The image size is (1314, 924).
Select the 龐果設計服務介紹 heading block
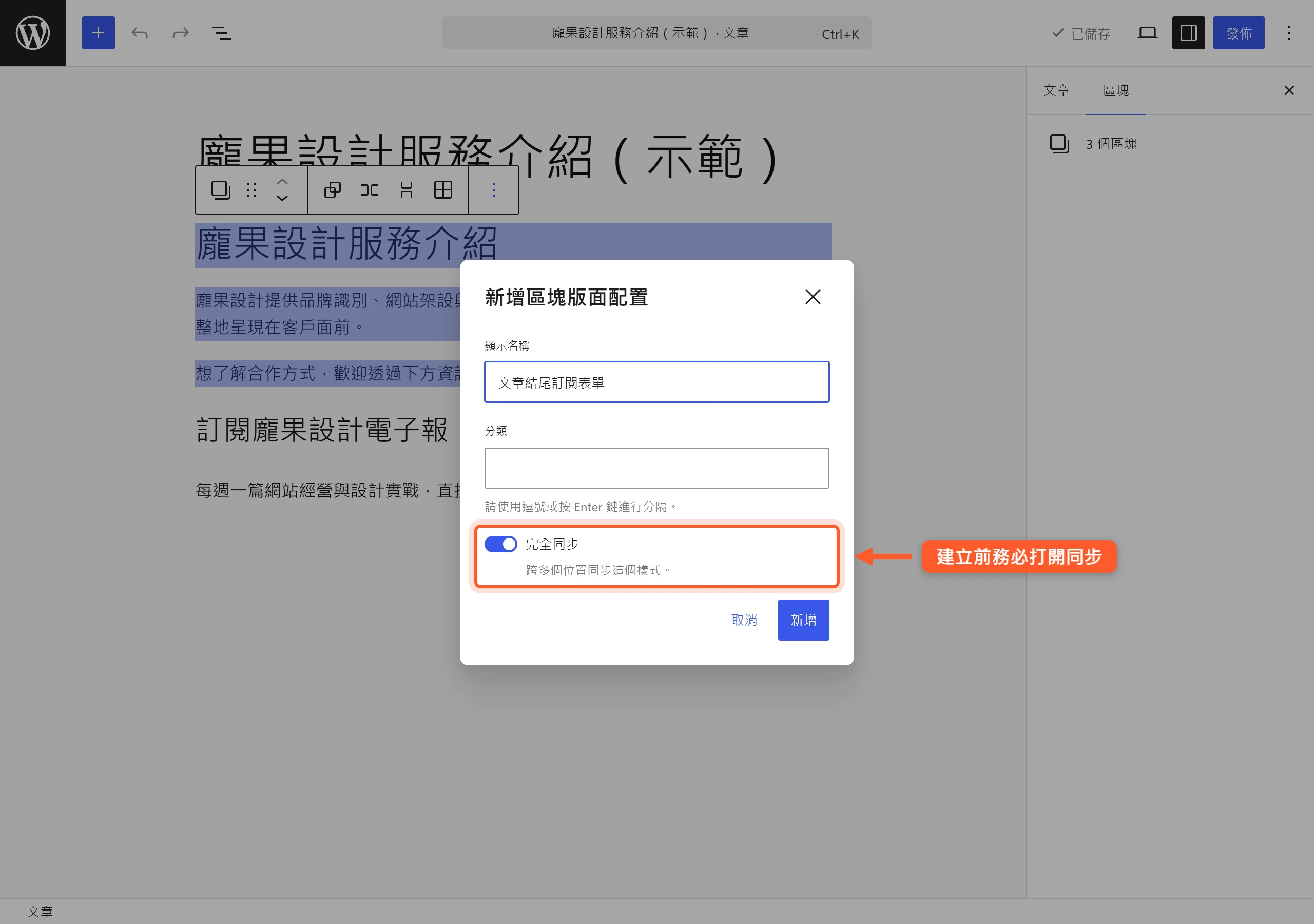pyautogui.click(x=347, y=244)
